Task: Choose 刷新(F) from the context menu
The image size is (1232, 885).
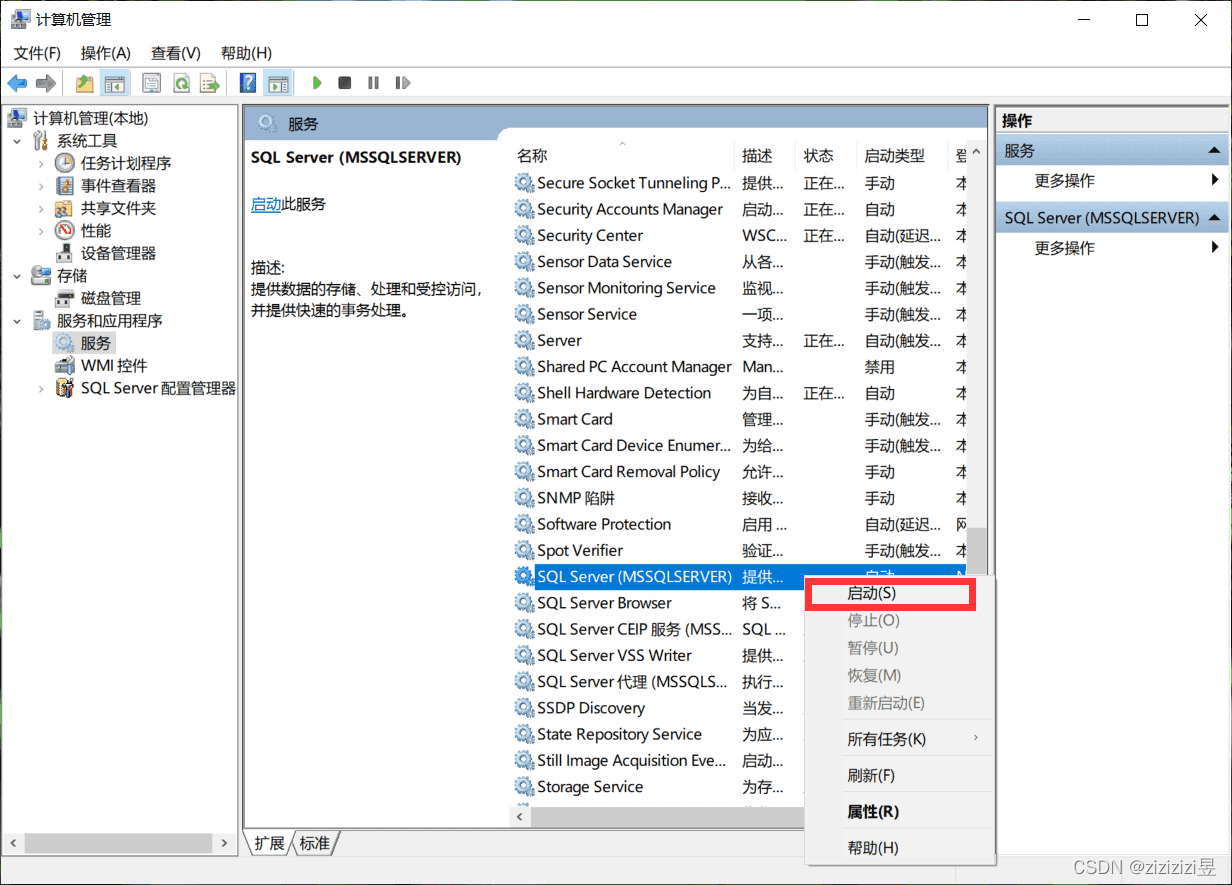Action: coord(899,775)
